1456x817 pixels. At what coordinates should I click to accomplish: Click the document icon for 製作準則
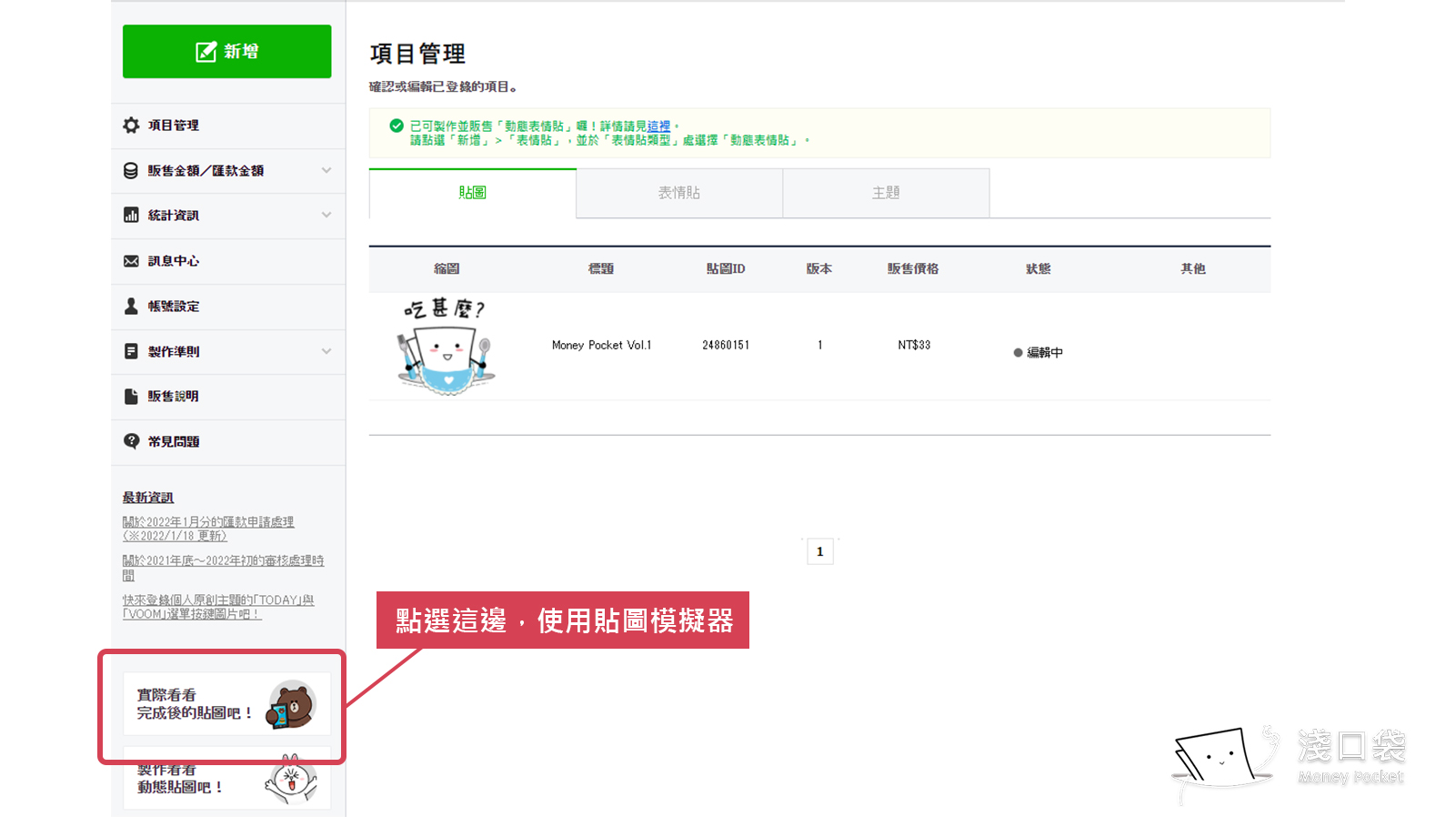click(132, 351)
